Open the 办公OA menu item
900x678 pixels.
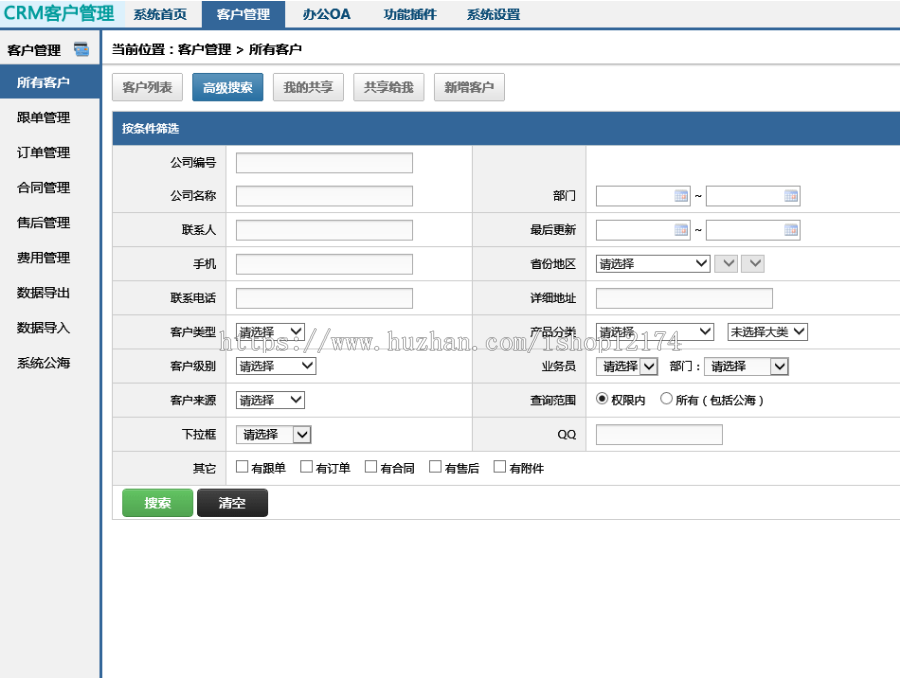point(325,13)
